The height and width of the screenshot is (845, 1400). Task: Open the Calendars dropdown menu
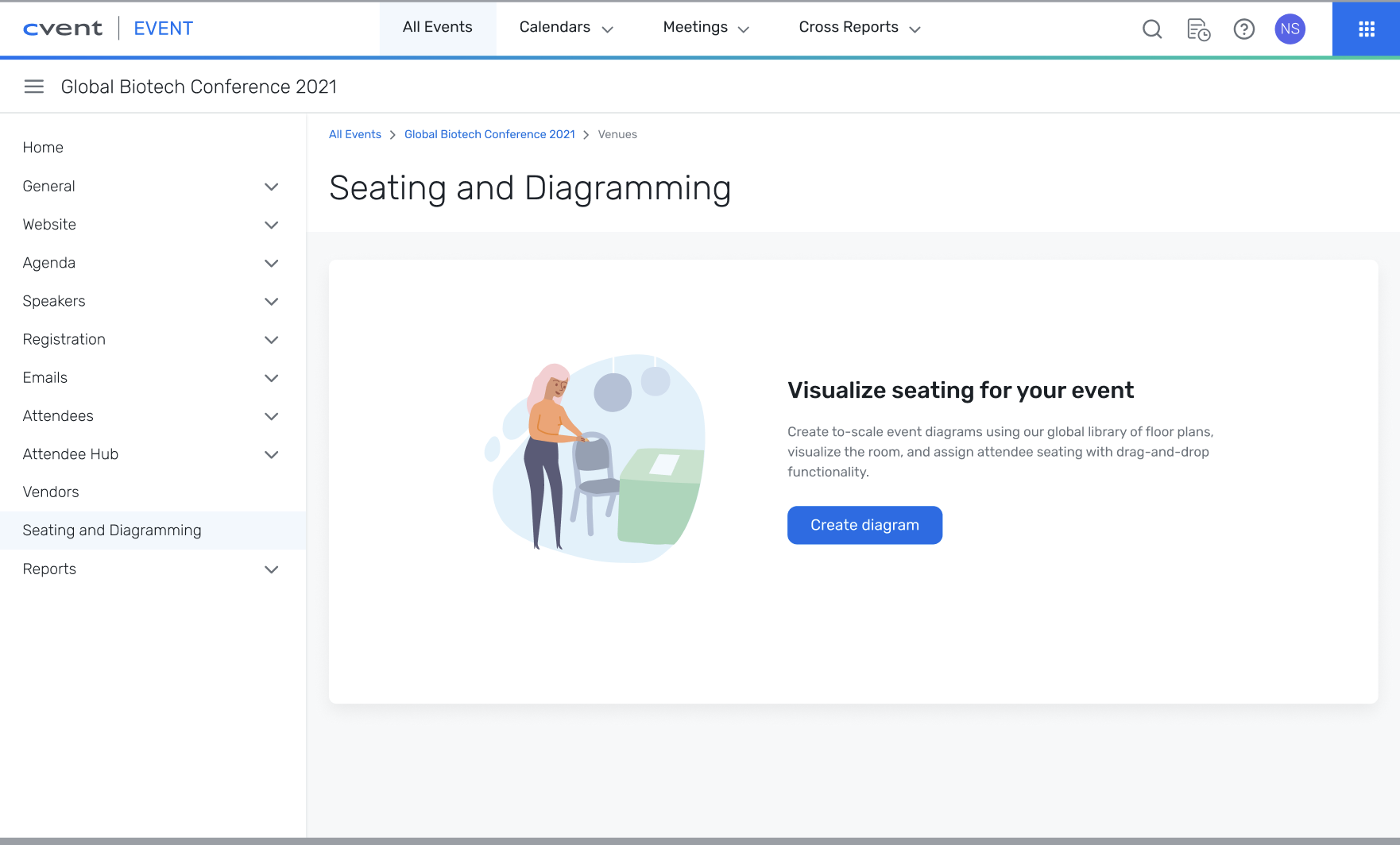point(567,28)
